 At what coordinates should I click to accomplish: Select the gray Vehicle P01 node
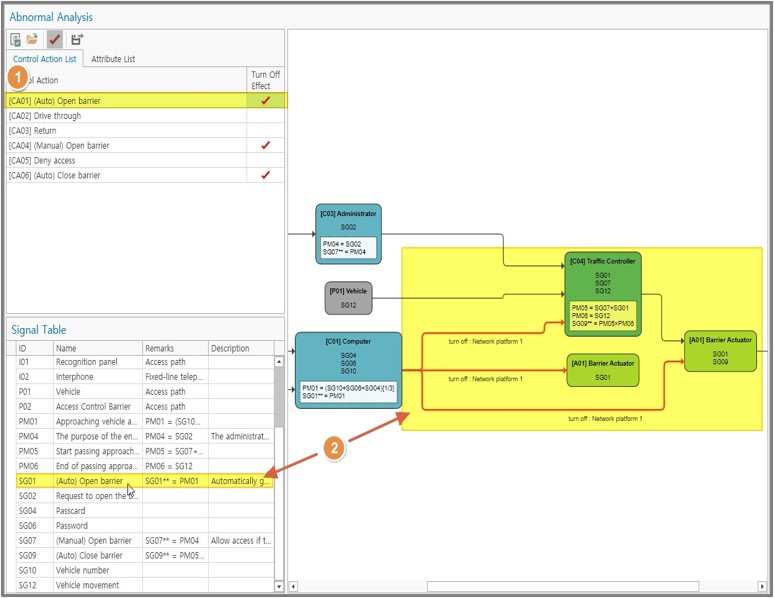pyautogui.click(x=348, y=297)
